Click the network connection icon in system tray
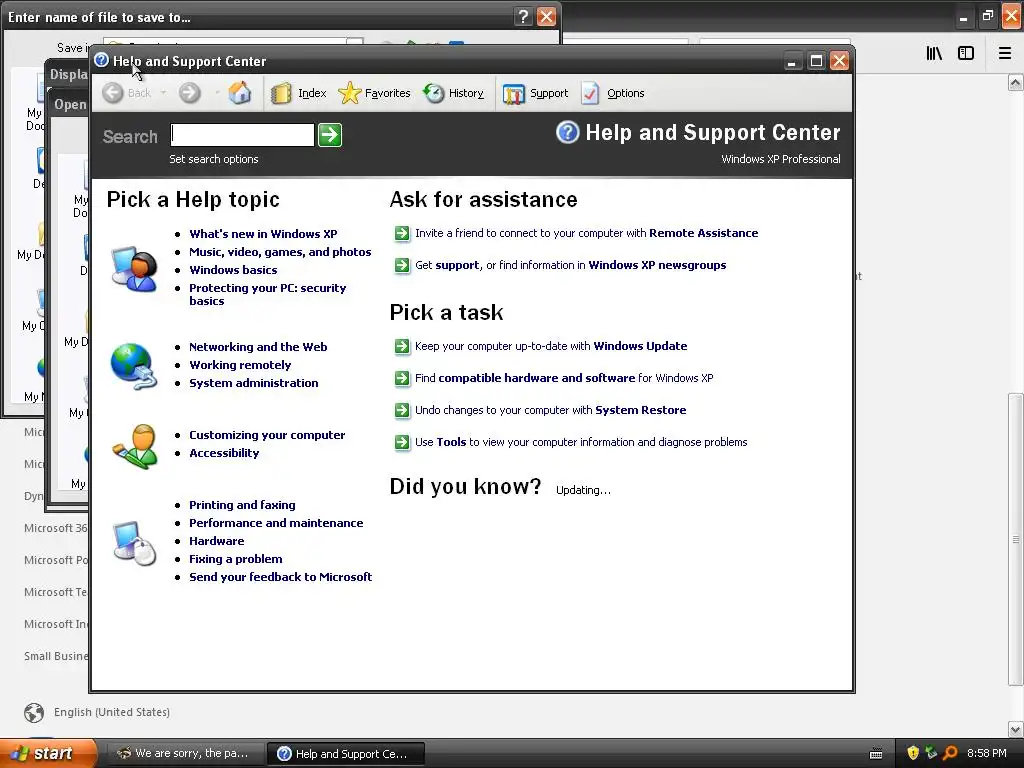This screenshot has width=1024, height=768. pos(931,754)
